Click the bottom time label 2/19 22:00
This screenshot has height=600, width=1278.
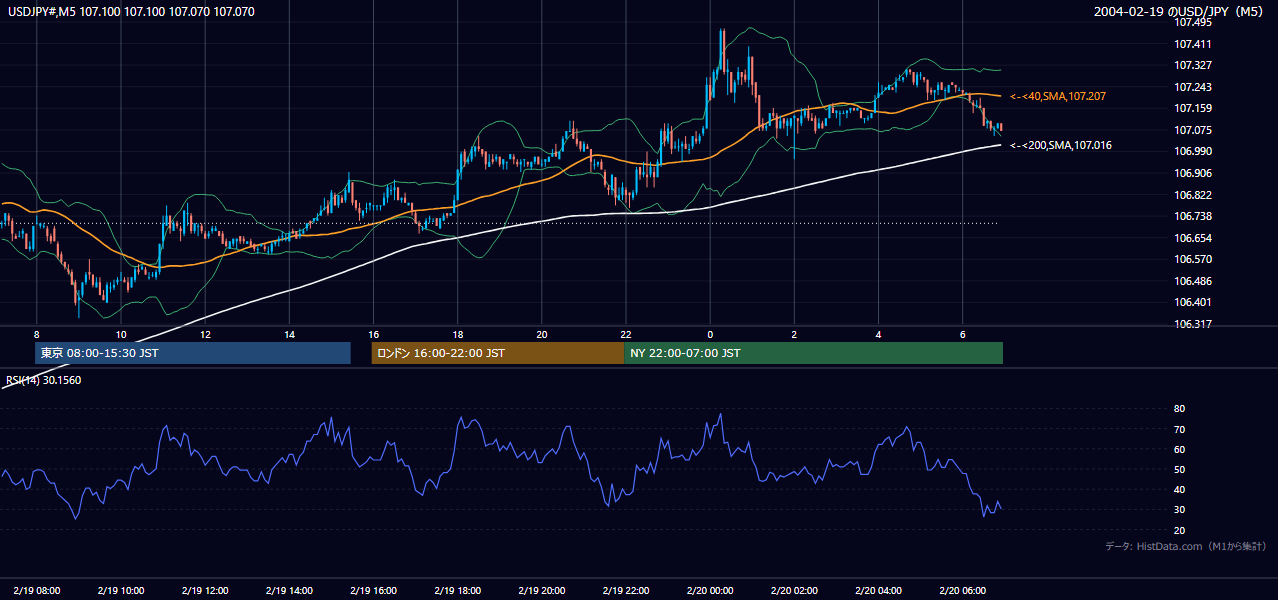point(625,591)
